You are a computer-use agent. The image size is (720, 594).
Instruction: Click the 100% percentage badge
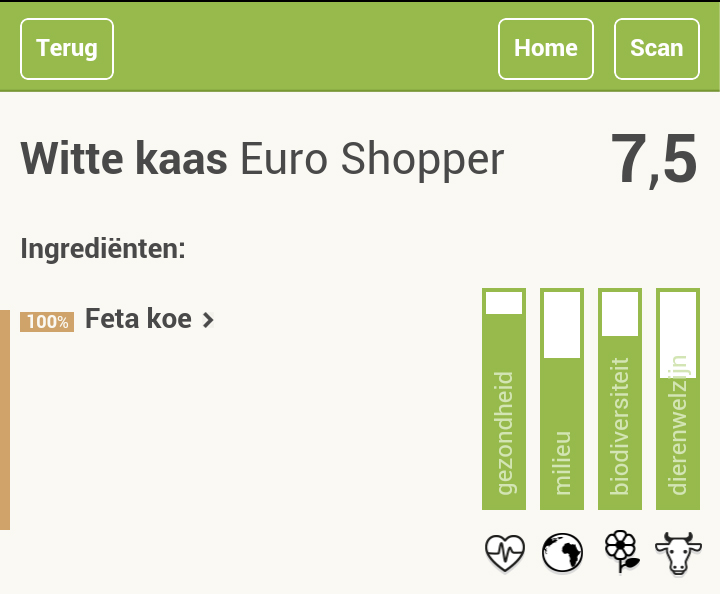[47, 322]
